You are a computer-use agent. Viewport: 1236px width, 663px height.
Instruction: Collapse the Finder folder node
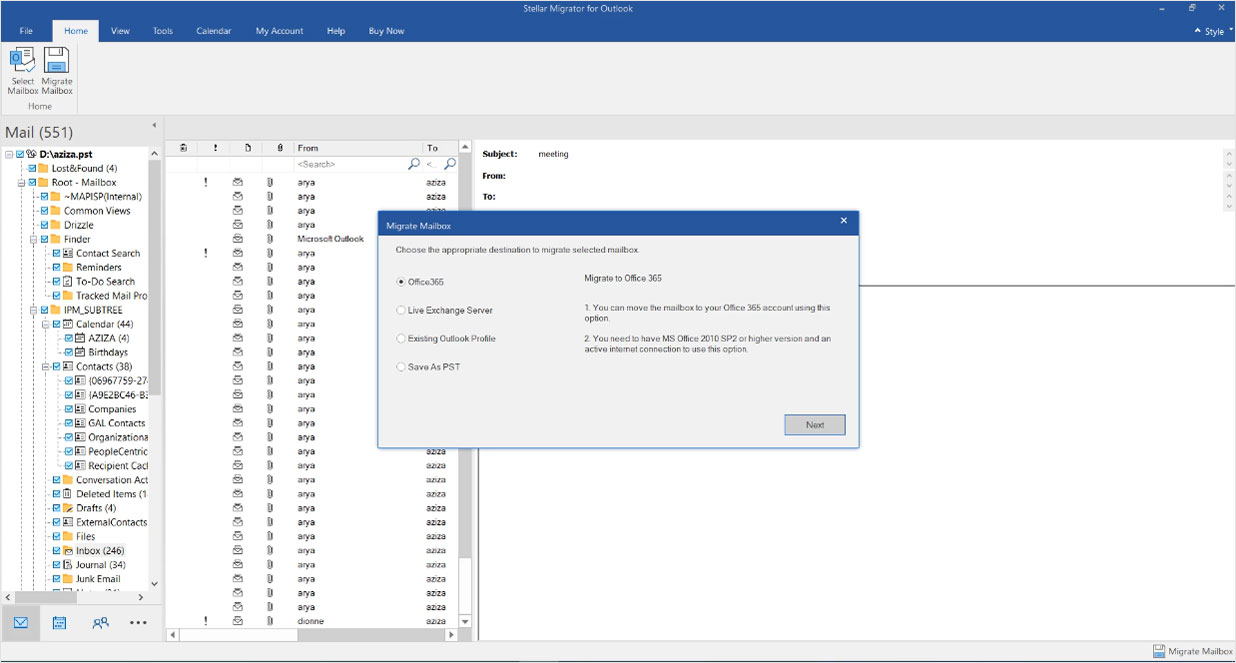tap(33, 239)
